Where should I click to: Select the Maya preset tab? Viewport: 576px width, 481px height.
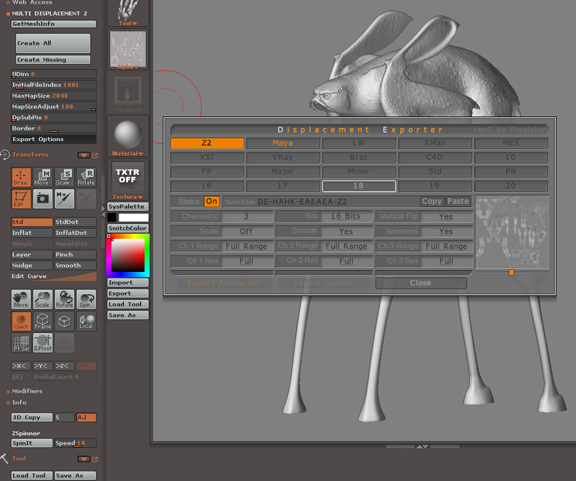282,143
